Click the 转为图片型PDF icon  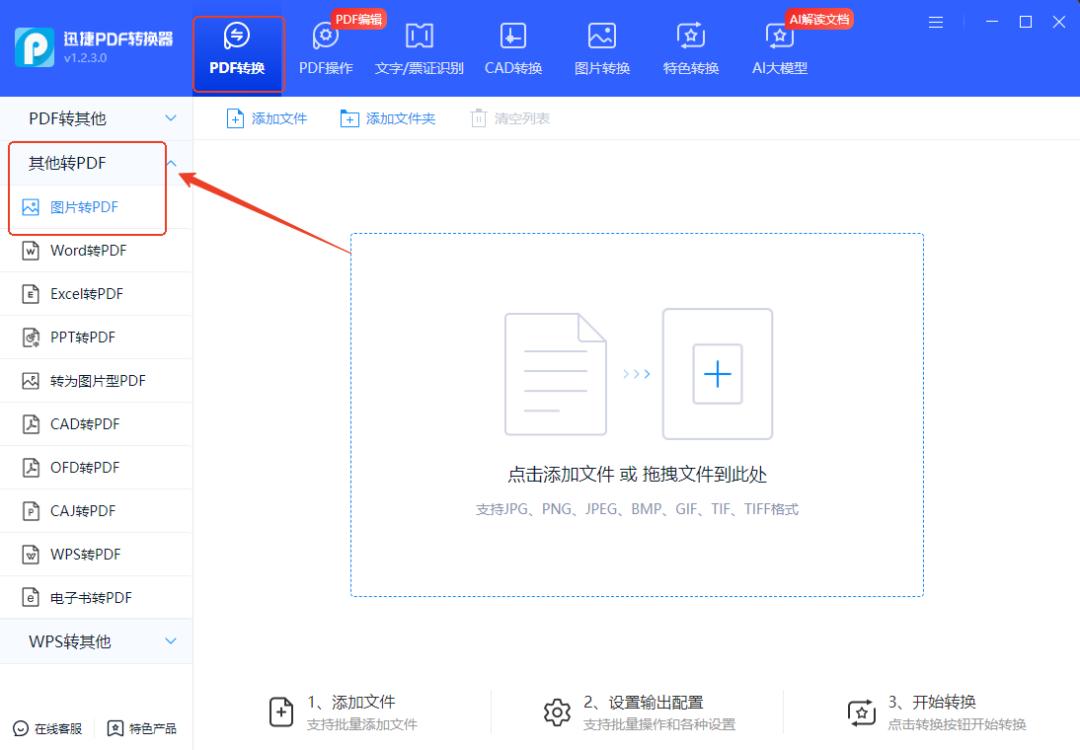[31, 380]
